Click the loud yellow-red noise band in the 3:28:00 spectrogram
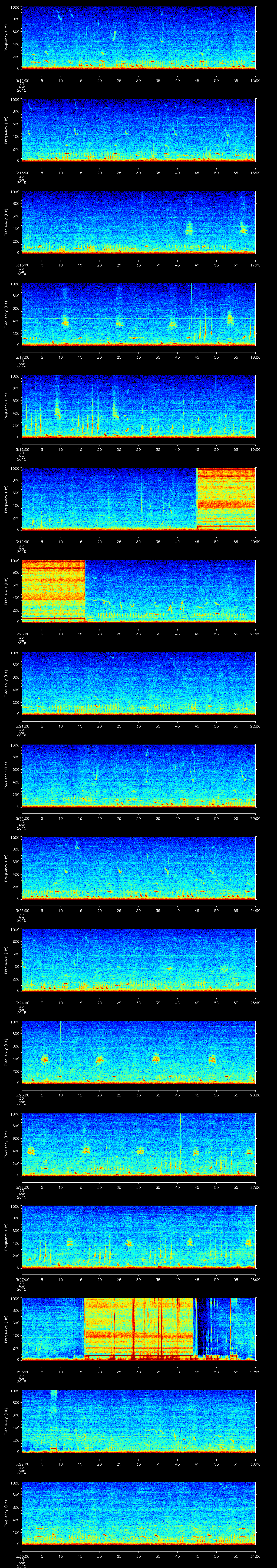This screenshot has height=1568, width=277. (x=139, y=1329)
